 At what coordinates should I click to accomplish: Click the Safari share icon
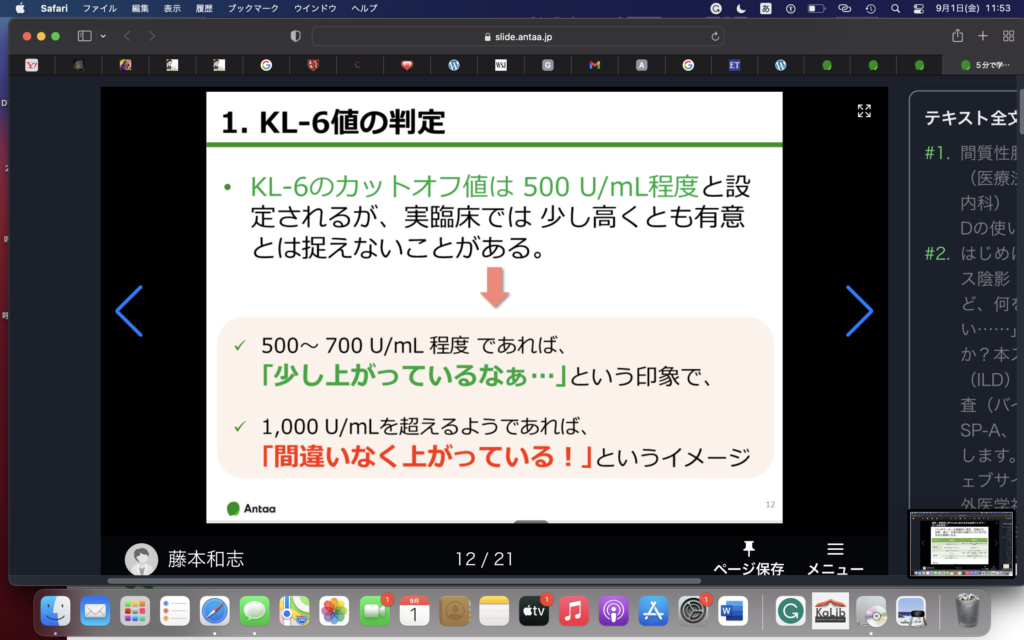coord(957,36)
